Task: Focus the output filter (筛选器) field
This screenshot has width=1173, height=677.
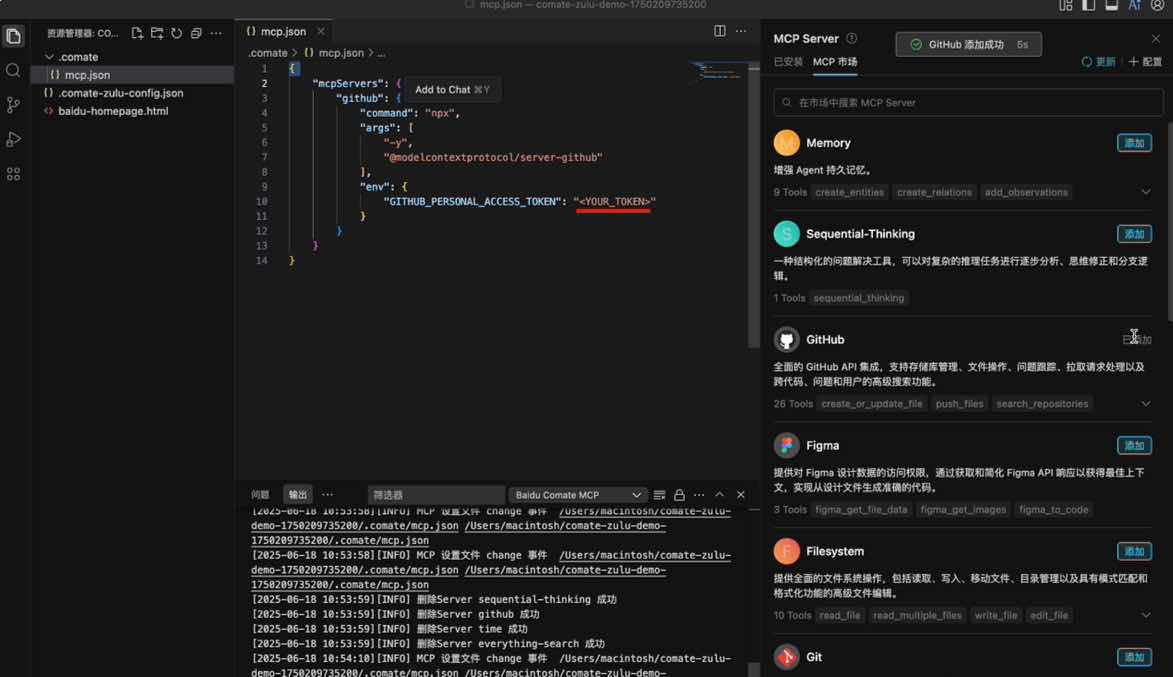Action: 435,494
